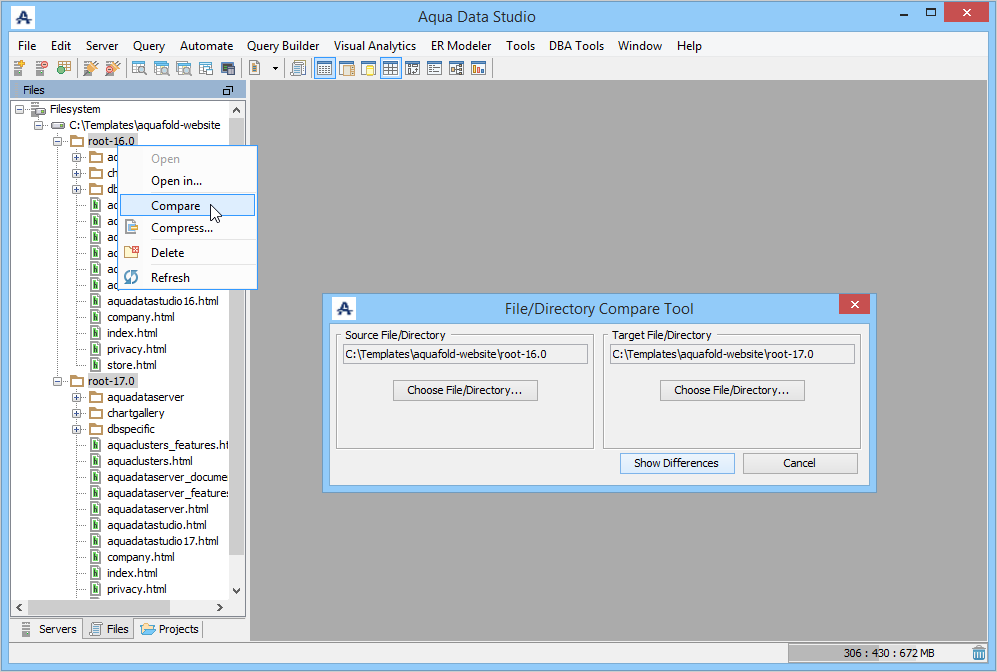The height and width of the screenshot is (672, 997).
Task: Expand the dbspecific folder under root-17.0
Action: pyautogui.click(x=76, y=429)
